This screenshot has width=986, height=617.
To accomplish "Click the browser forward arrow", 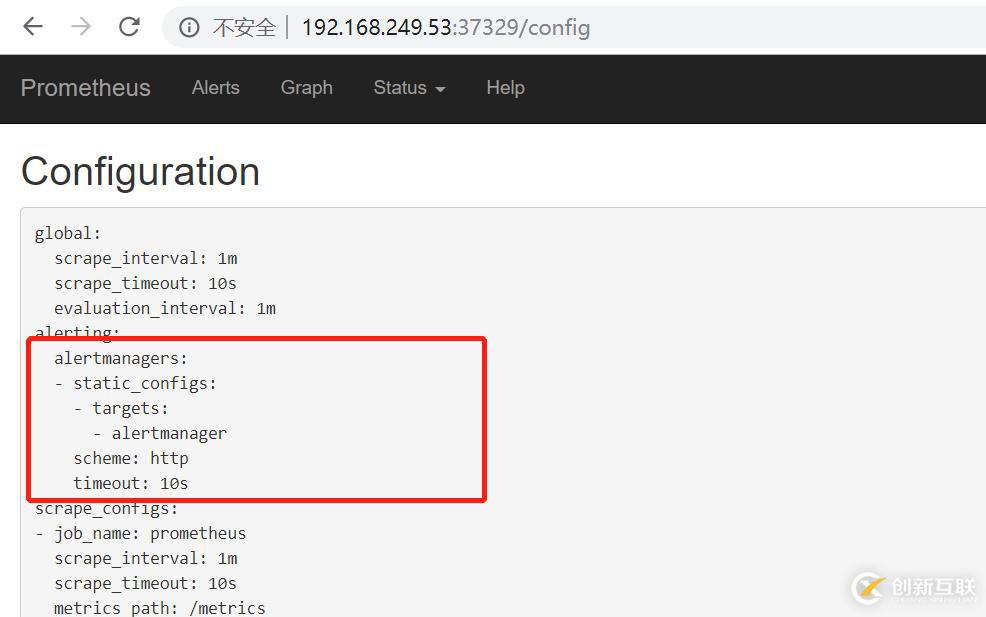I will click(80, 26).
